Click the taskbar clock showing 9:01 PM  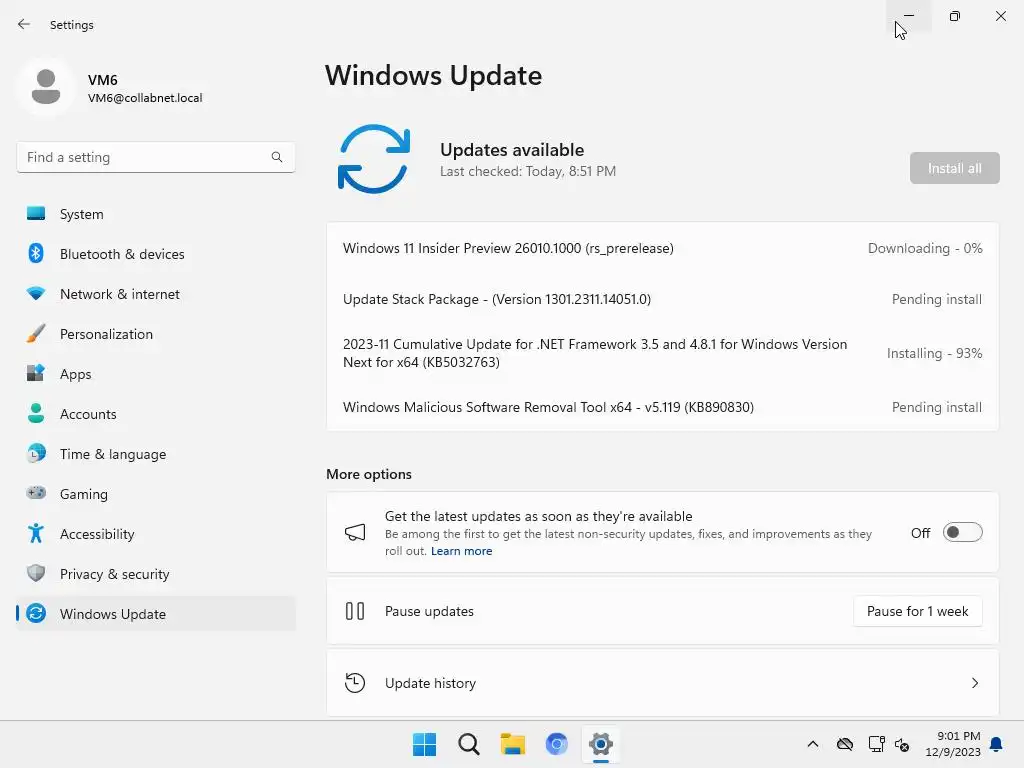coord(953,744)
